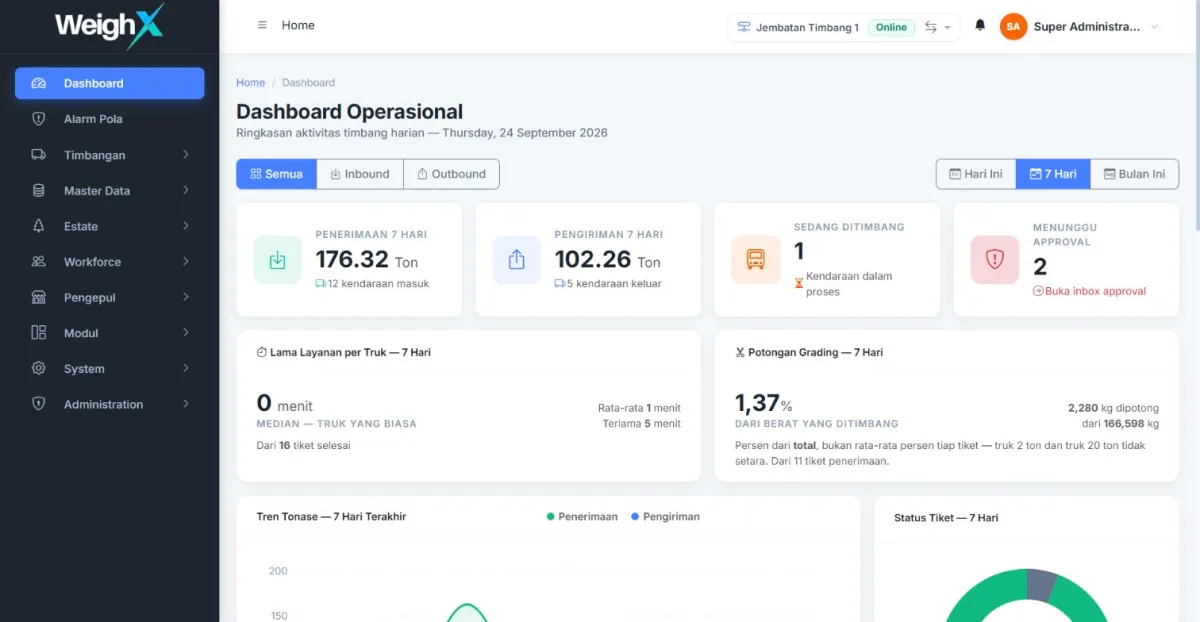This screenshot has height=622, width=1200.
Task: Click the Estate tree icon
Action: [x=39, y=226]
